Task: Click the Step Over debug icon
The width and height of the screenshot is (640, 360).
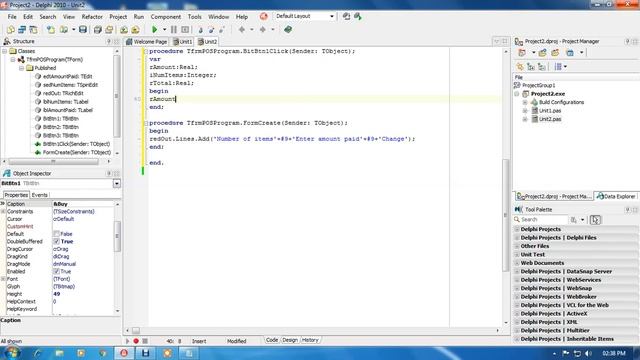Action: coord(211,30)
